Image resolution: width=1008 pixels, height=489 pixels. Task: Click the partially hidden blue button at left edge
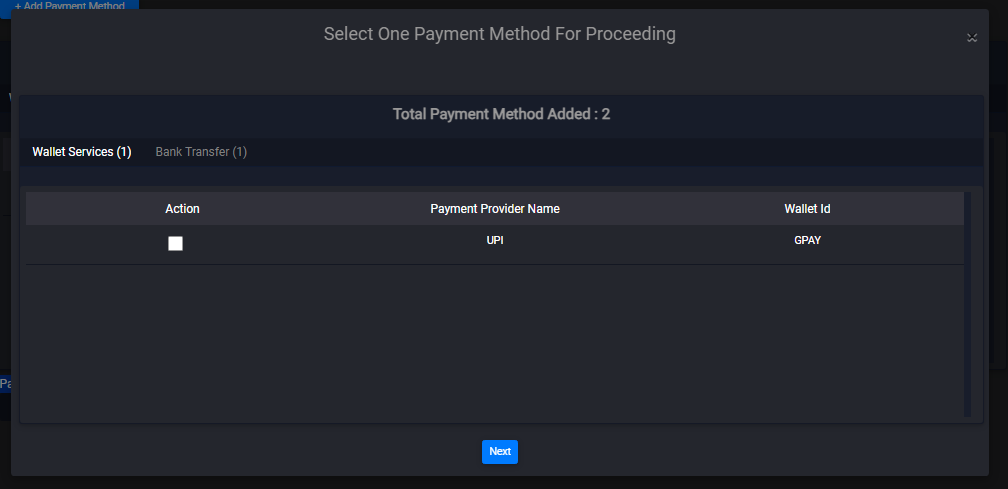click(x=5, y=383)
